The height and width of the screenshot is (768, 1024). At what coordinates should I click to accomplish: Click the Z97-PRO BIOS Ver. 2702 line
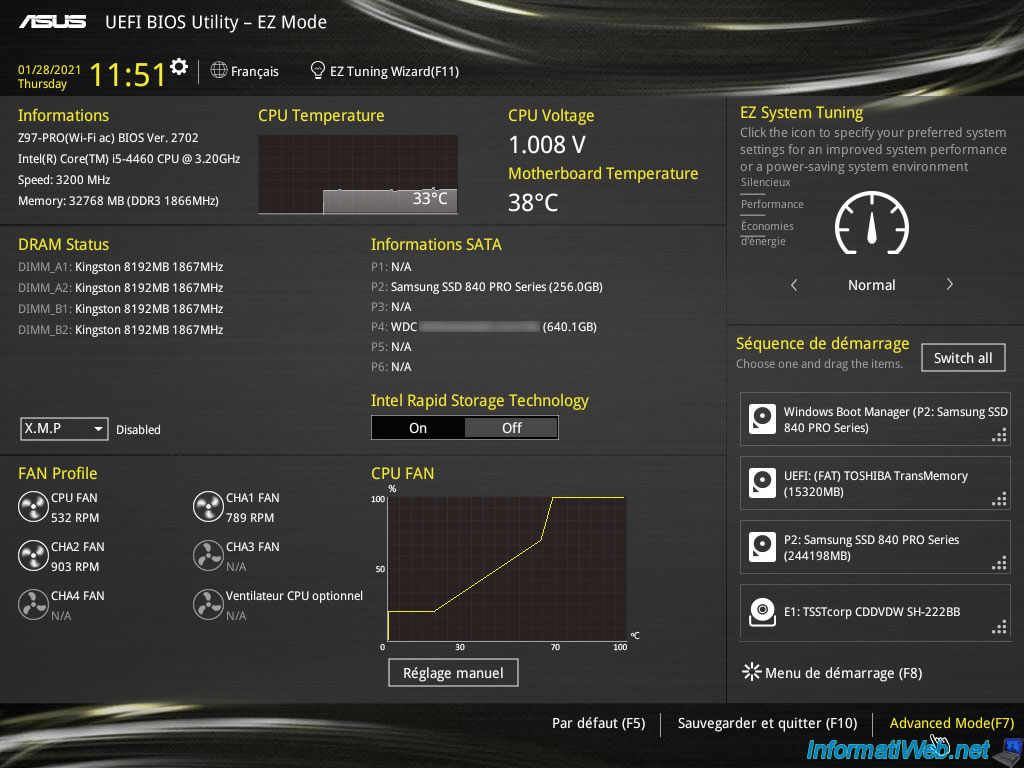click(x=108, y=138)
